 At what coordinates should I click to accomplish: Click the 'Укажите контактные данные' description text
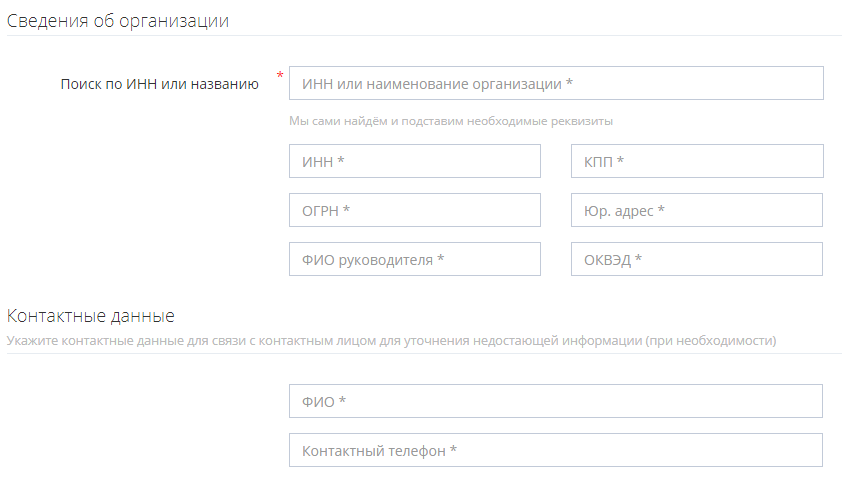(391, 340)
